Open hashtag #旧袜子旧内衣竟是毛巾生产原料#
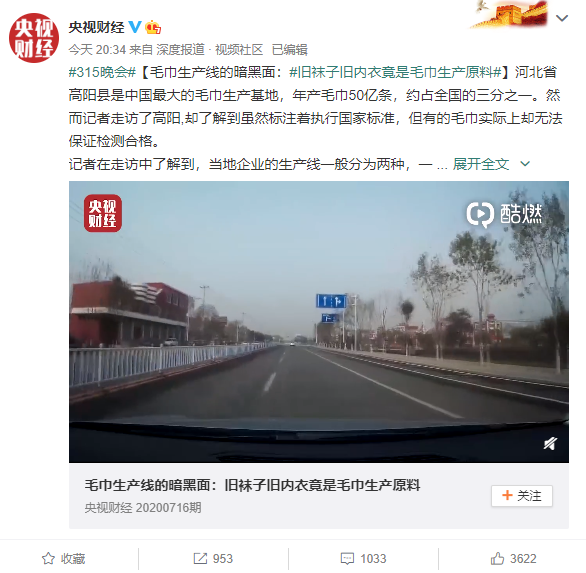Viewport: 586px width, 573px height. 395,72
